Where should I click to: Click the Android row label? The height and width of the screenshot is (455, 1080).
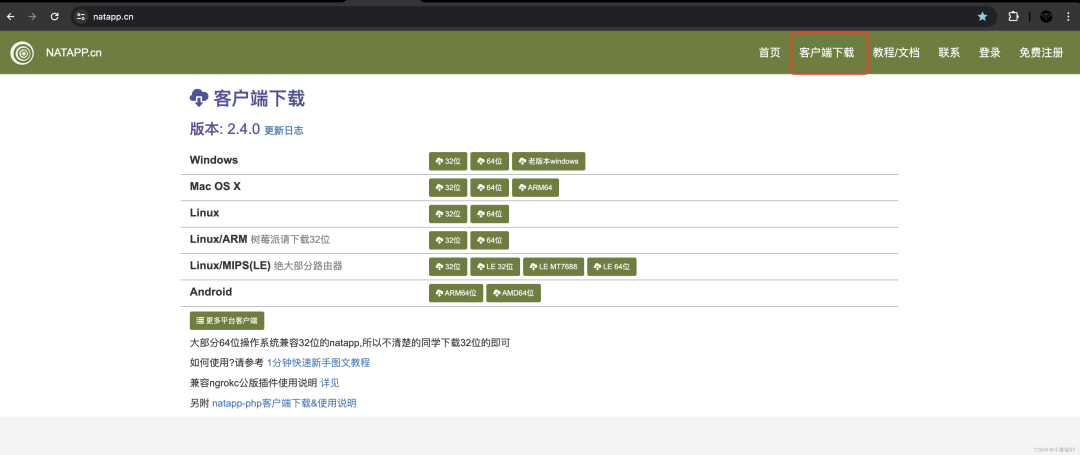pos(211,292)
